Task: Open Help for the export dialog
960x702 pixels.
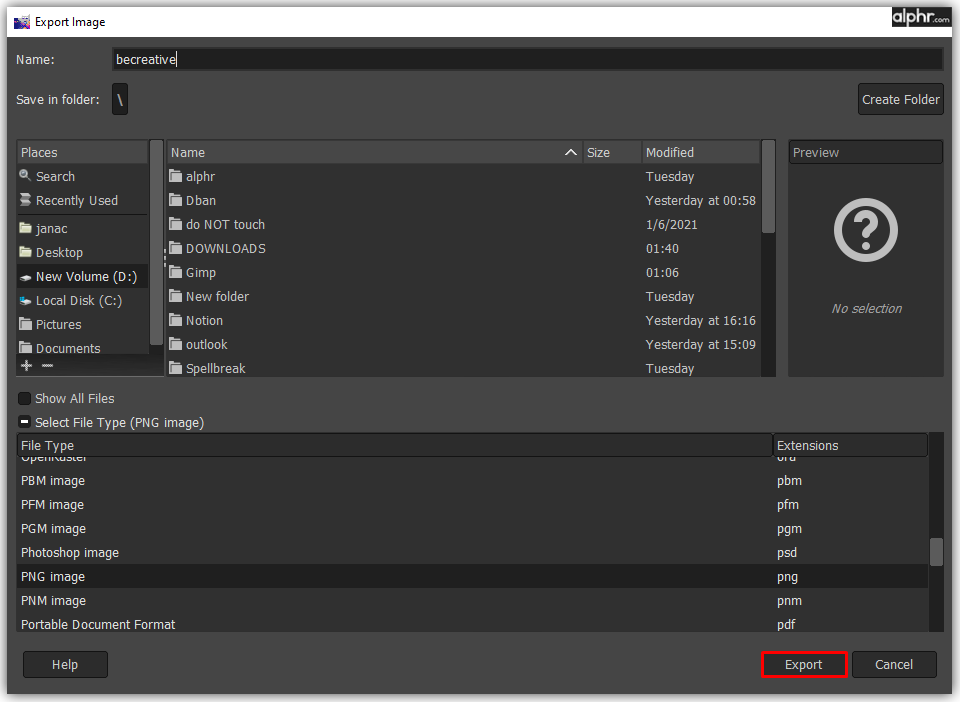Action: (x=65, y=665)
